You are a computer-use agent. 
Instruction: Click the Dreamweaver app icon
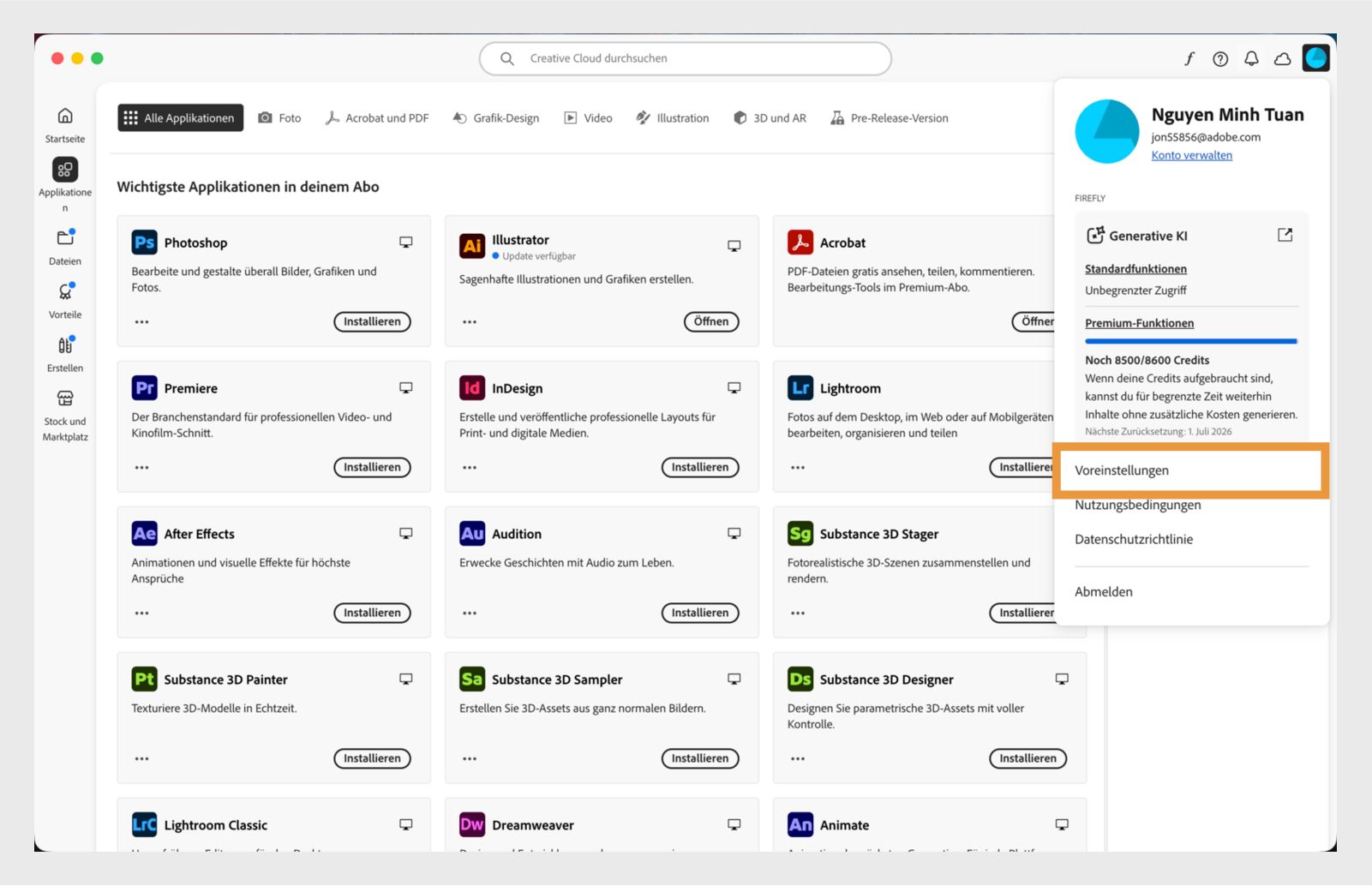(472, 825)
